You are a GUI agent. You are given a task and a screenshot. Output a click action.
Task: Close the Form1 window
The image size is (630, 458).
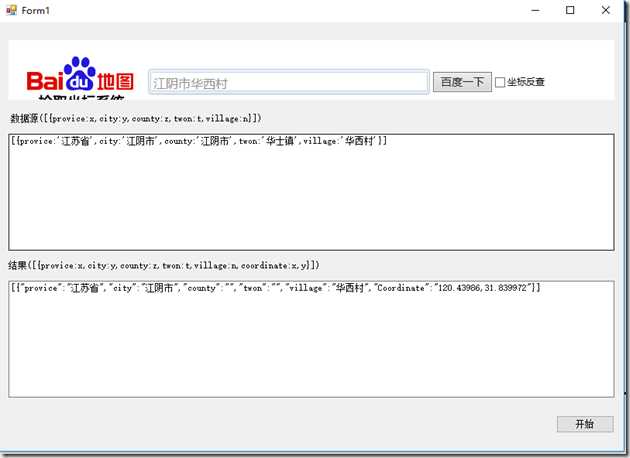(x=605, y=10)
